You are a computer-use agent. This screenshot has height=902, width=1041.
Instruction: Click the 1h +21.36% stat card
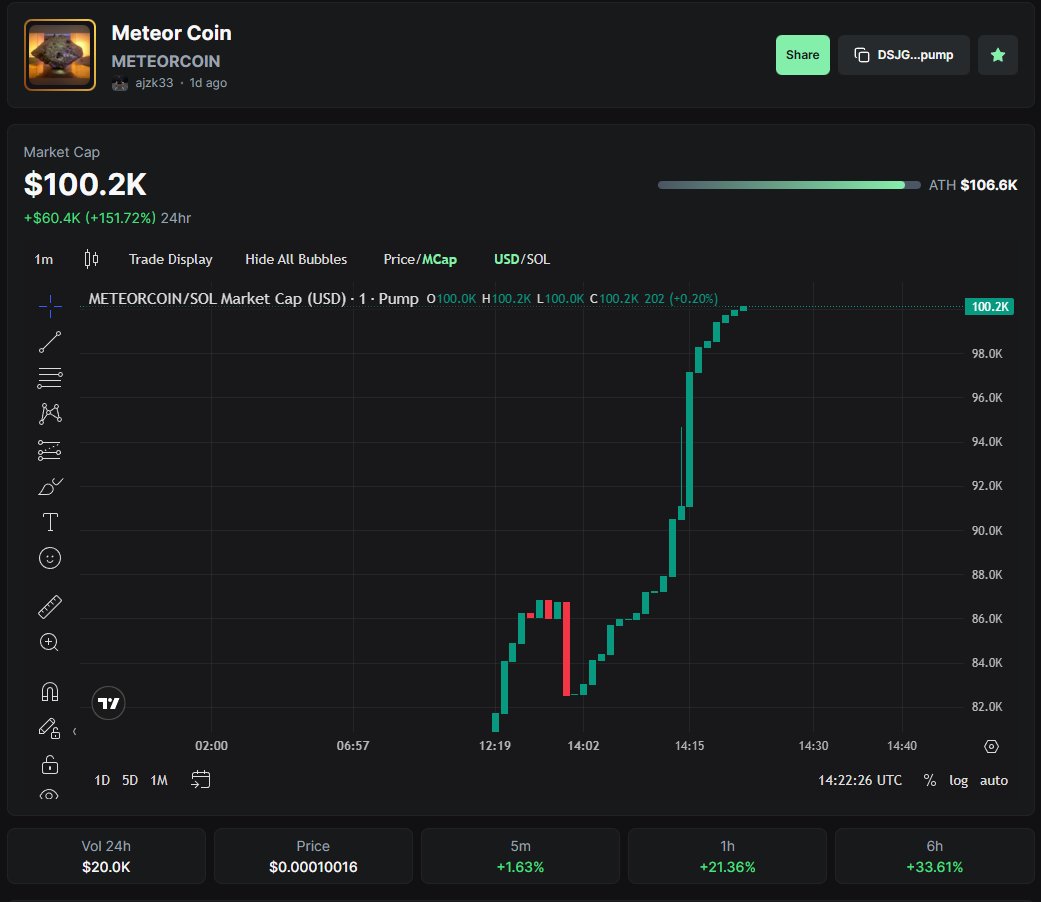pyautogui.click(x=728, y=856)
